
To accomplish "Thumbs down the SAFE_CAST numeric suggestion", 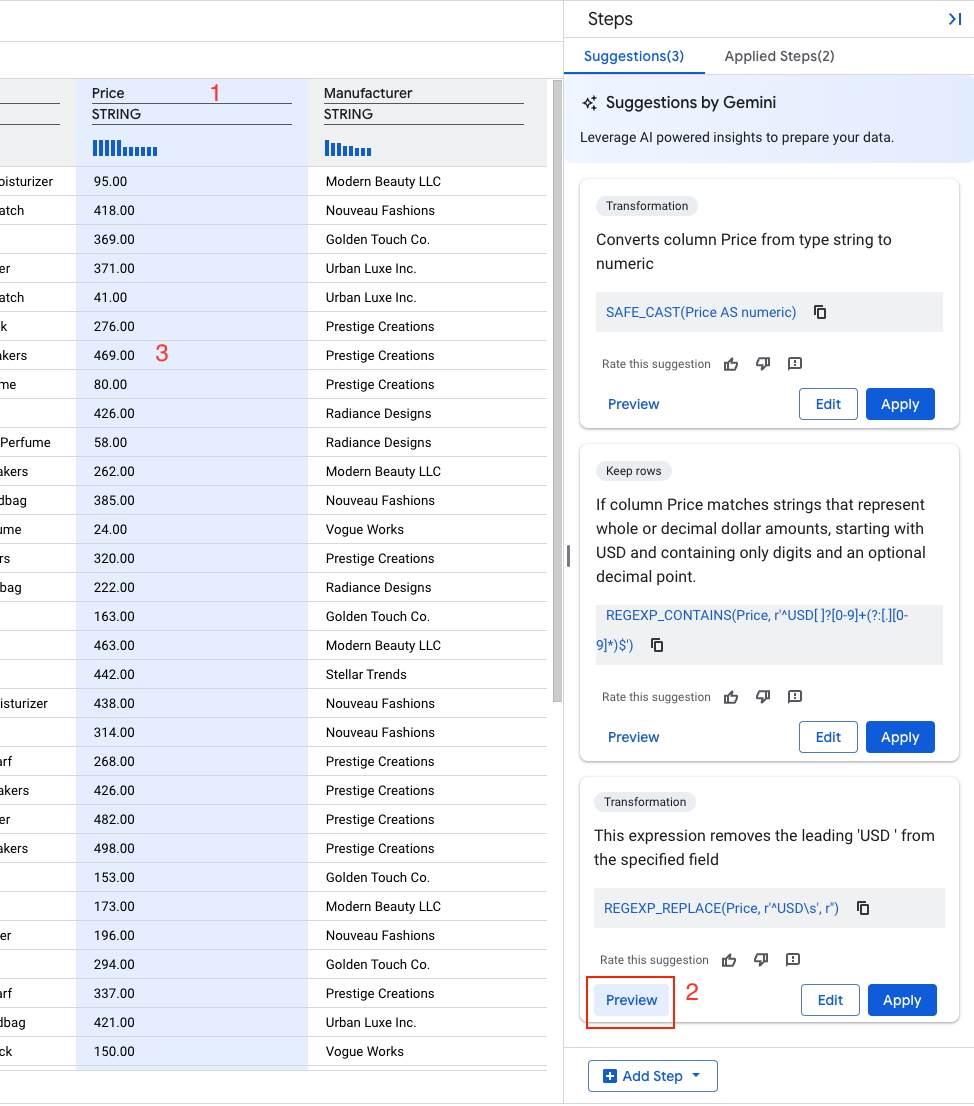I will (x=763, y=364).
